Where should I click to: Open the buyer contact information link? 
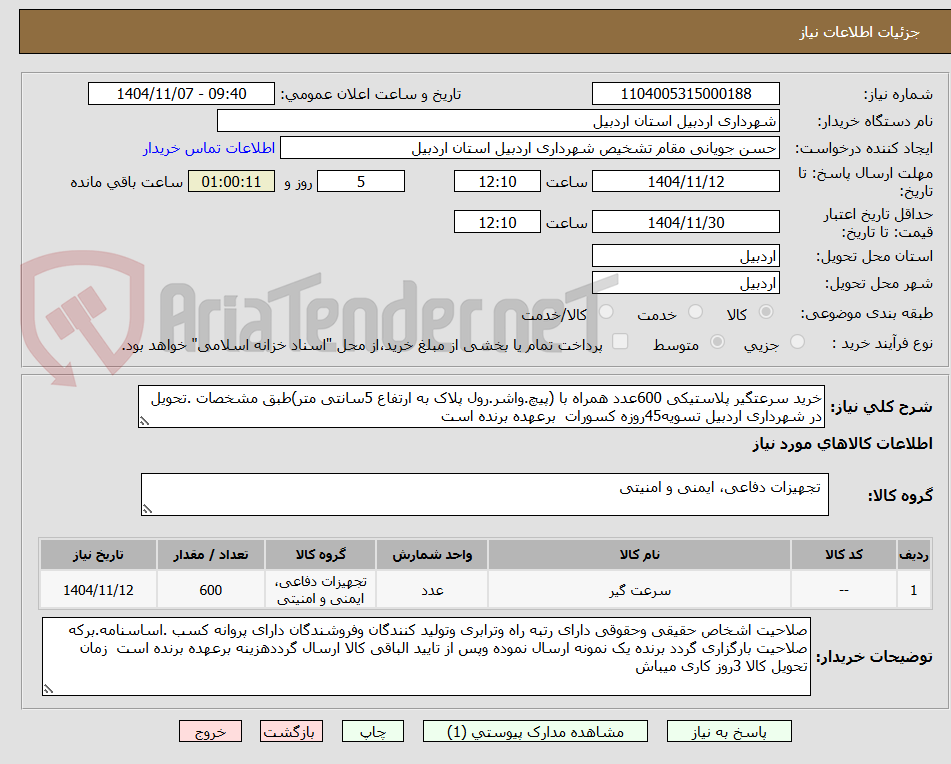point(209,149)
